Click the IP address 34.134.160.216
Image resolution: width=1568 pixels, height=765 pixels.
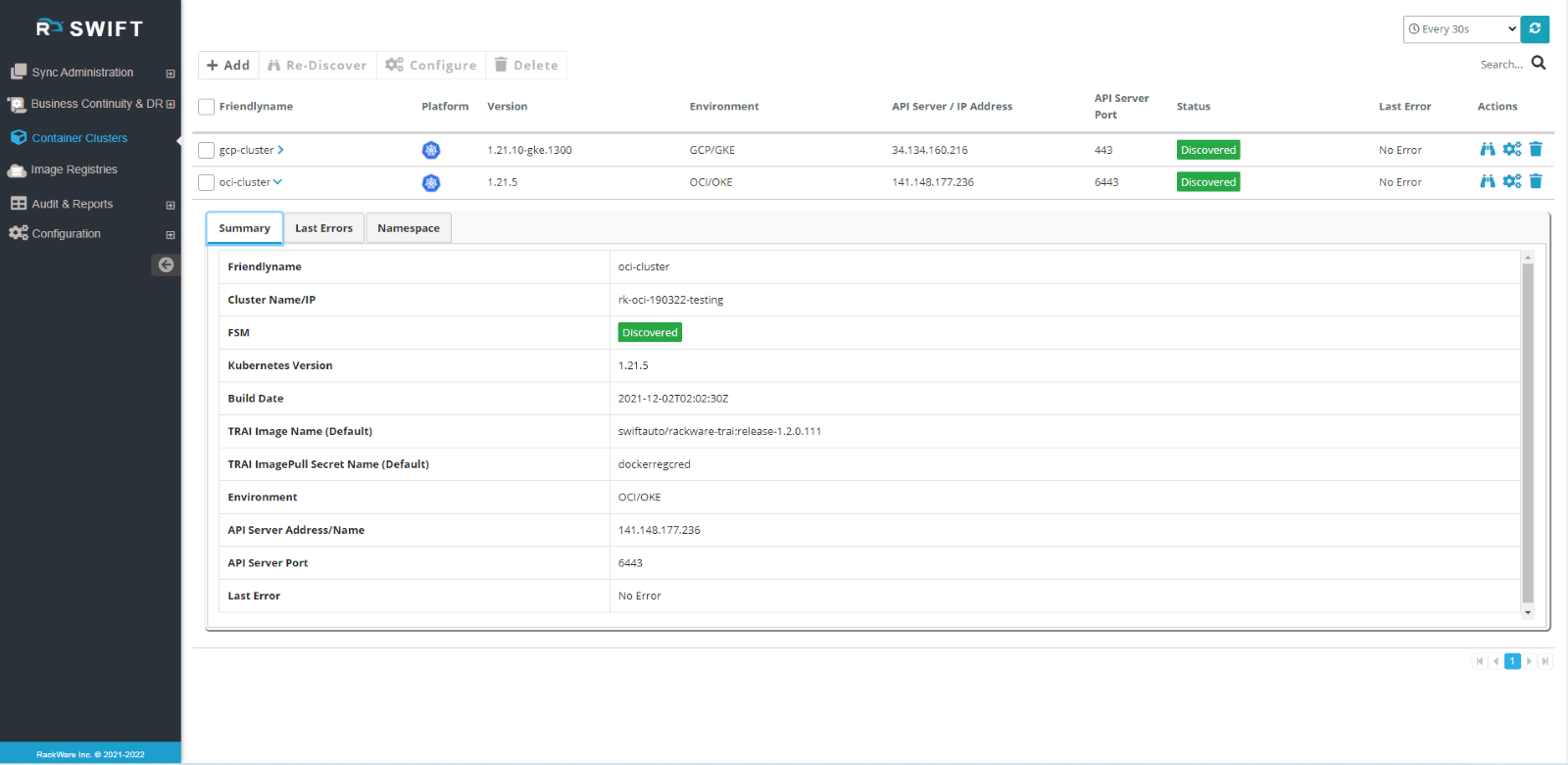930,150
